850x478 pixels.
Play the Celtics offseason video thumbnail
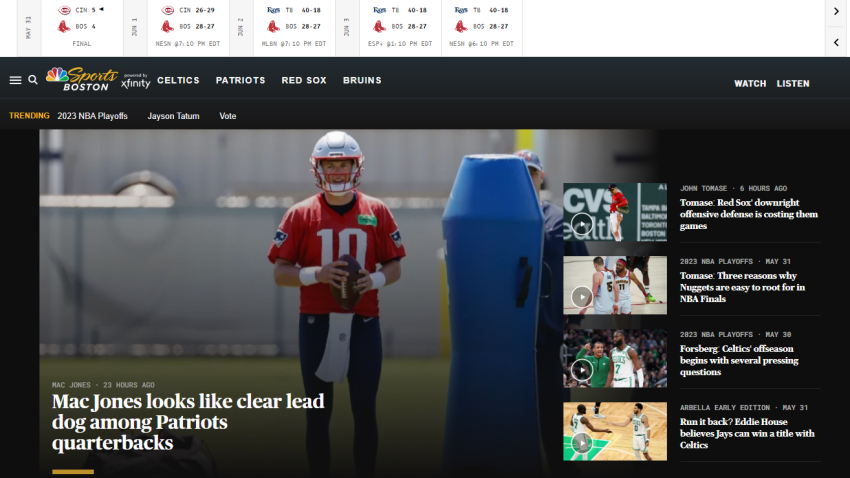(x=615, y=358)
